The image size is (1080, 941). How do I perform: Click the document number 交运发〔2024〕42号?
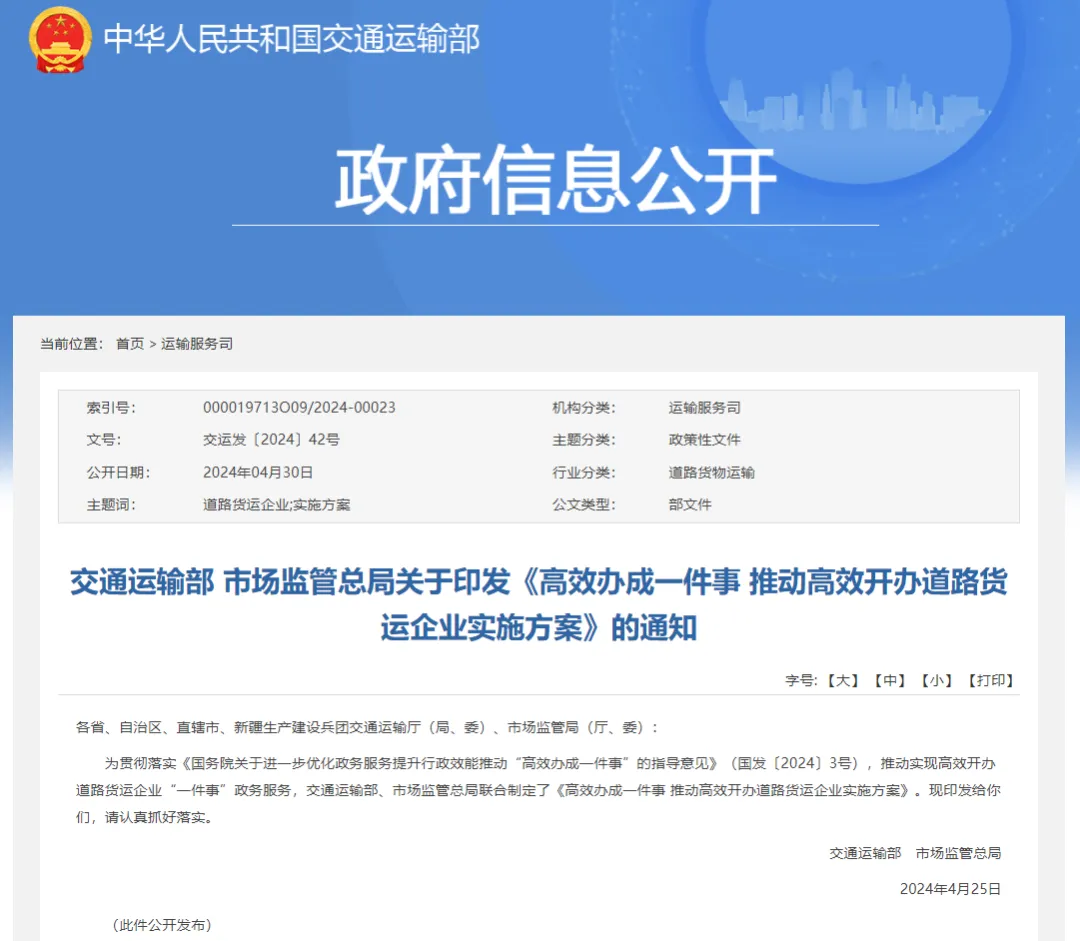271,439
